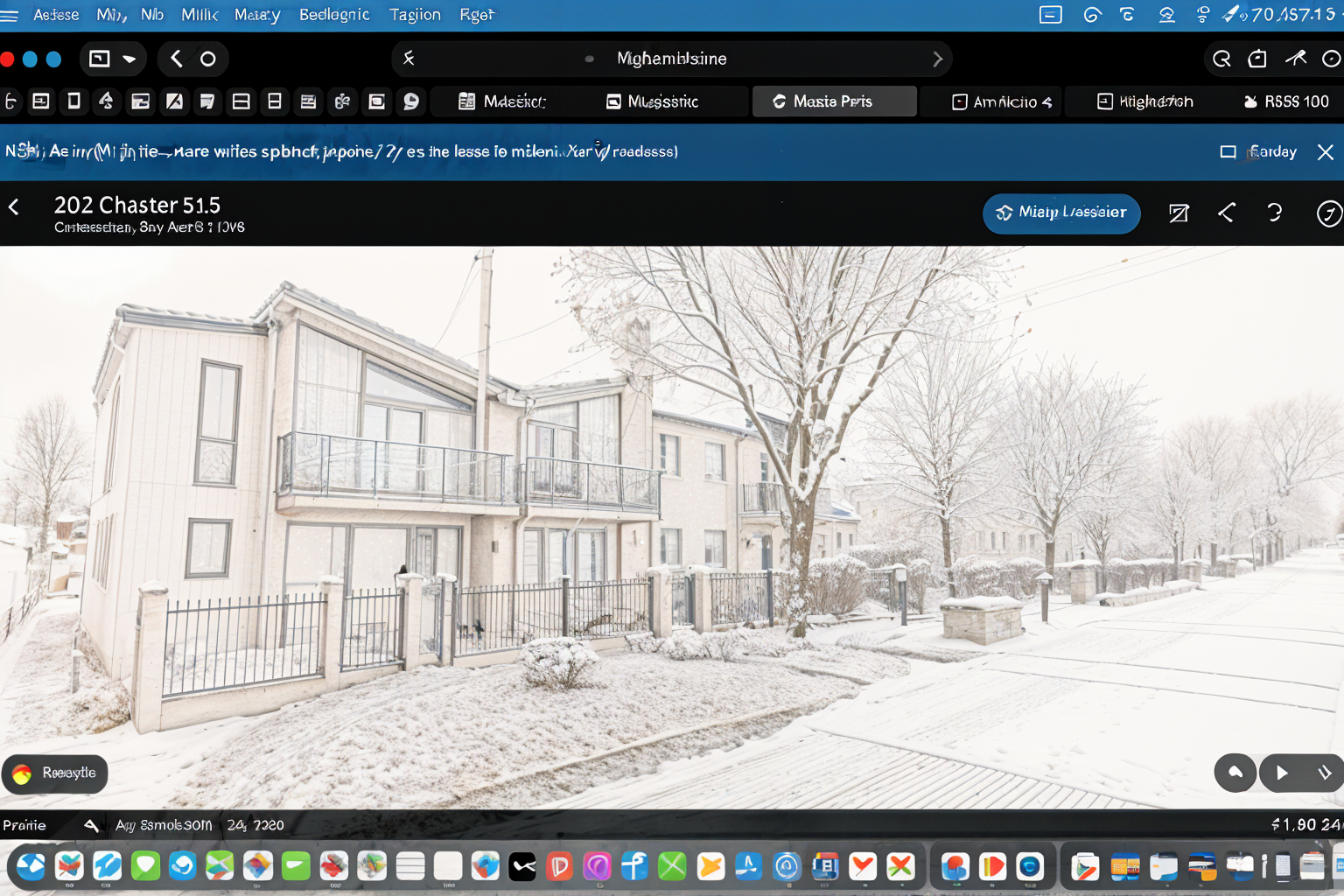Go back using the chevron beside 202 Chaster
The height and width of the screenshot is (896, 1344).
14,207
